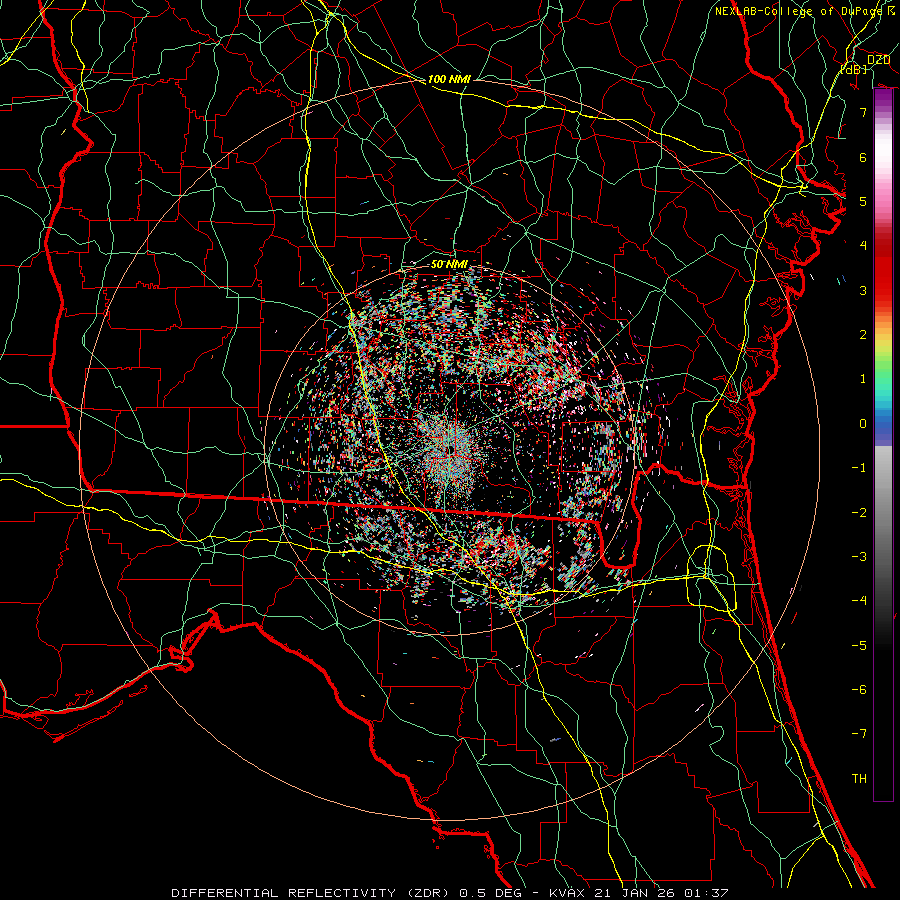Screen dimensions: 900x900
Task: Click the -7 value on color scale
Action: pos(859,734)
